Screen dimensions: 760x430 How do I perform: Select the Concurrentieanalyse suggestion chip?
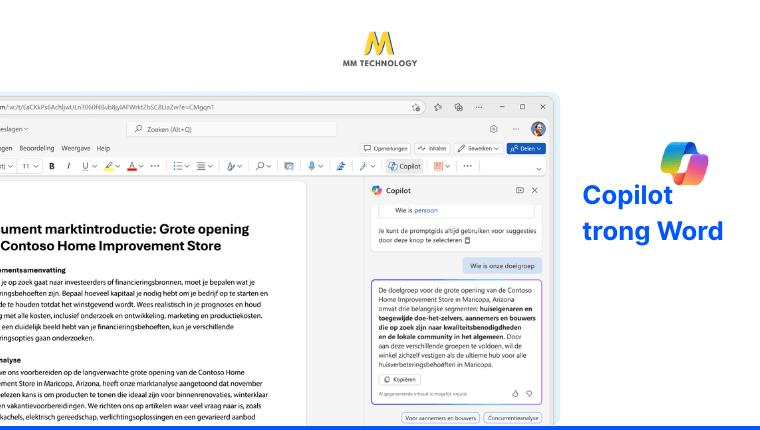tap(513, 418)
